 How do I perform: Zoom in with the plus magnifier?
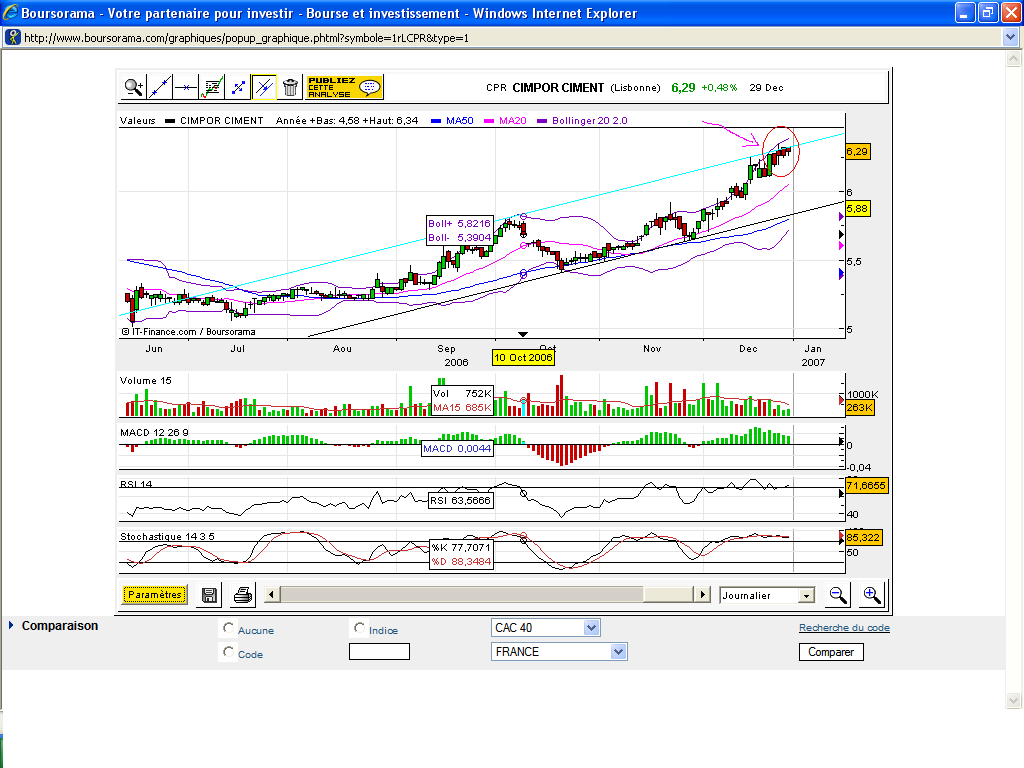pos(871,595)
